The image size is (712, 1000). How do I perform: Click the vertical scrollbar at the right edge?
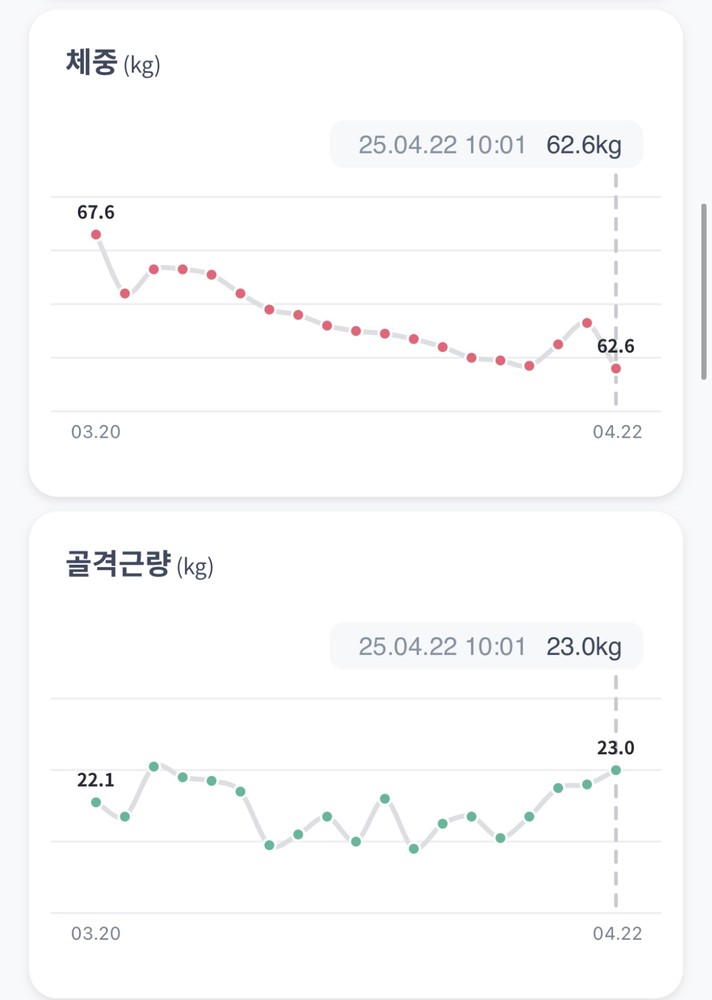pos(705,290)
